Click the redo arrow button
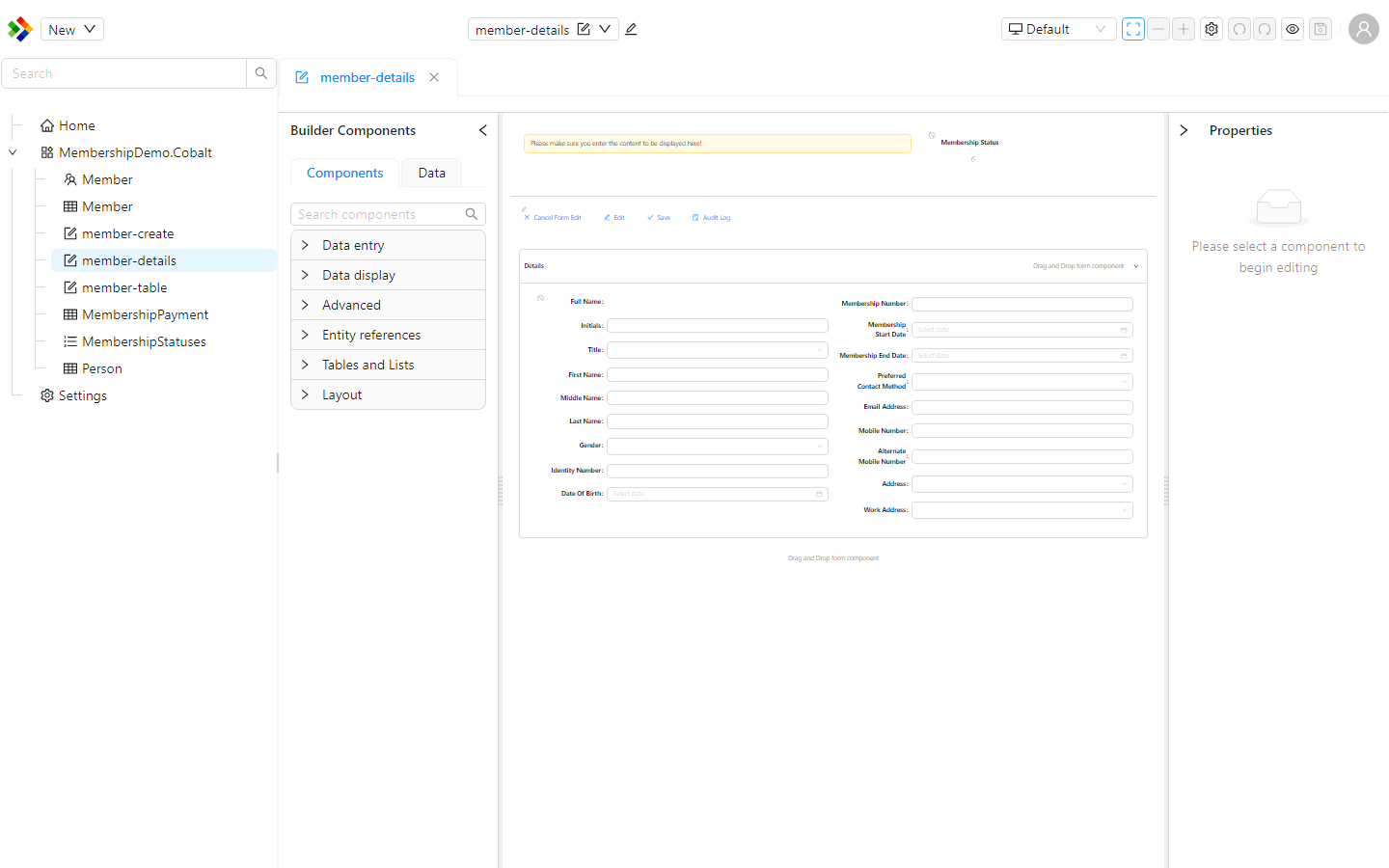The width and height of the screenshot is (1389, 868). point(1265,29)
